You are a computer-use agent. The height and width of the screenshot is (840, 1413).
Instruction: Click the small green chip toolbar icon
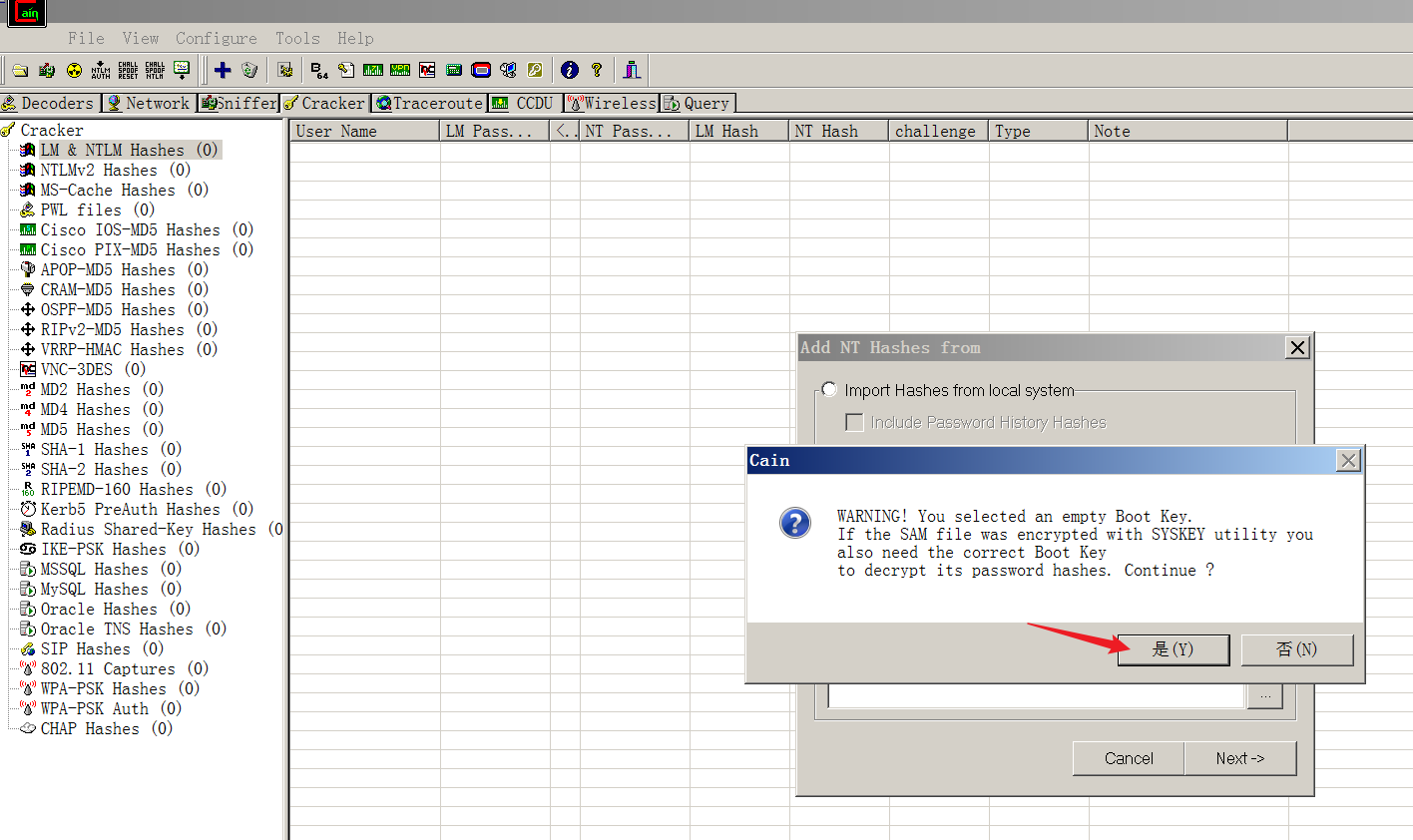coord(454,70)
